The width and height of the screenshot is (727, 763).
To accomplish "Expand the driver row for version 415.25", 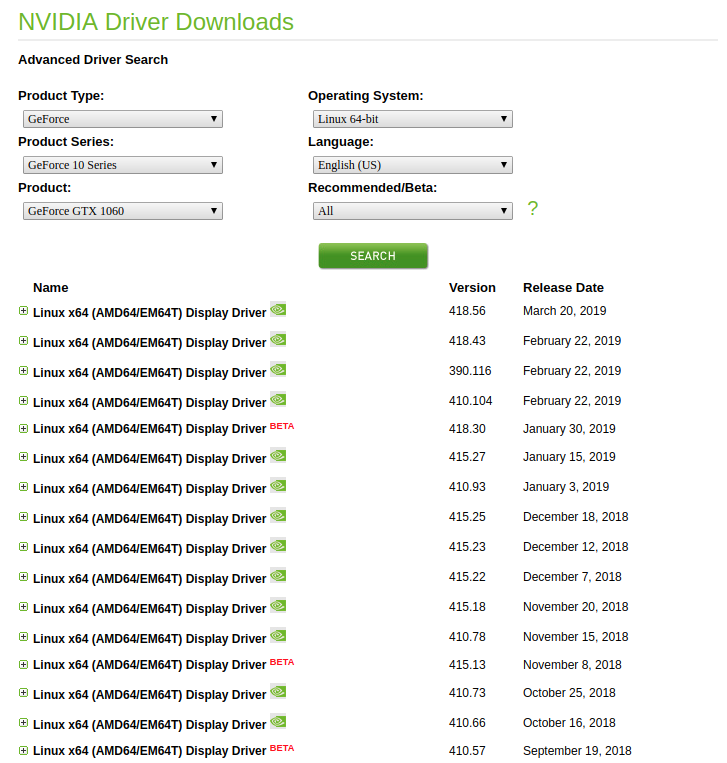I will [23, 517].
